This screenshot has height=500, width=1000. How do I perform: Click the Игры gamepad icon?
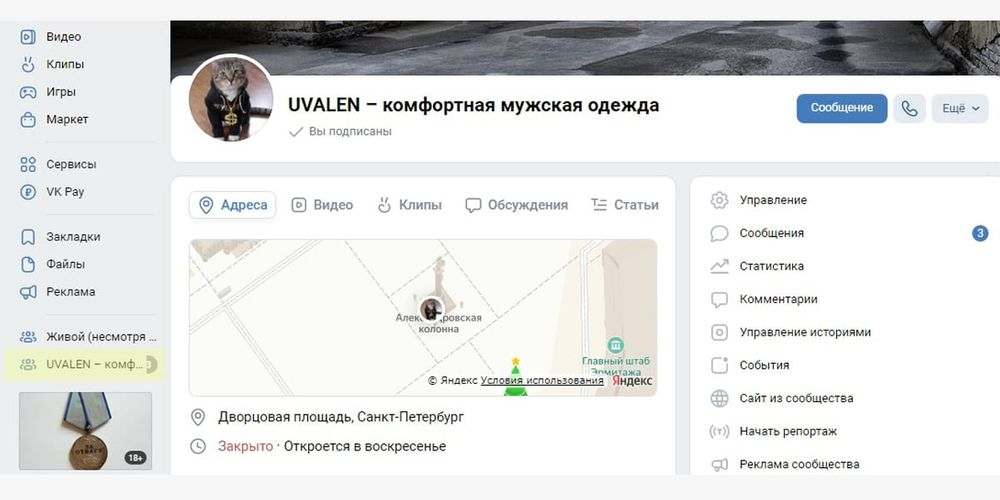coord(27,92)
